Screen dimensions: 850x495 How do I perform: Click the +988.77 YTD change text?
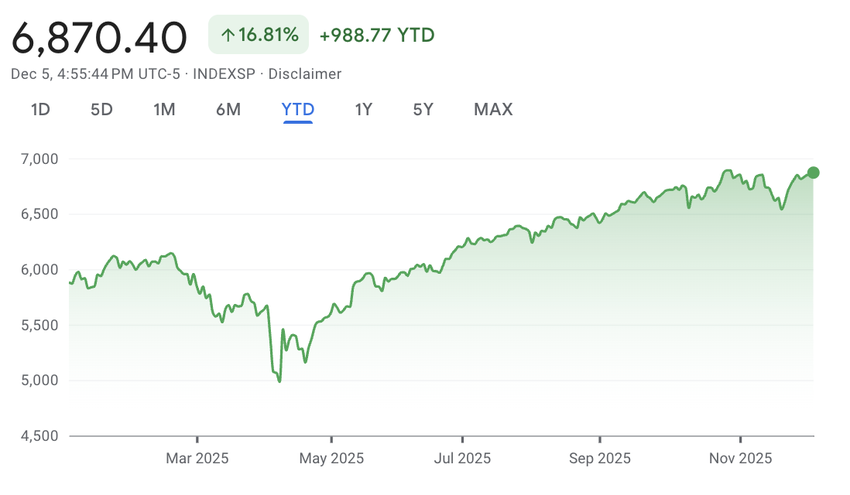[x=377, y=35]
